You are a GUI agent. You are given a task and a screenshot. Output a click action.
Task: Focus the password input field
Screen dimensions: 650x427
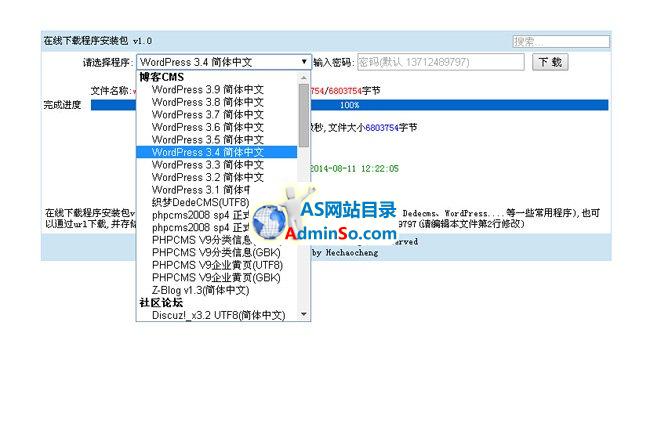click(441, 62)
